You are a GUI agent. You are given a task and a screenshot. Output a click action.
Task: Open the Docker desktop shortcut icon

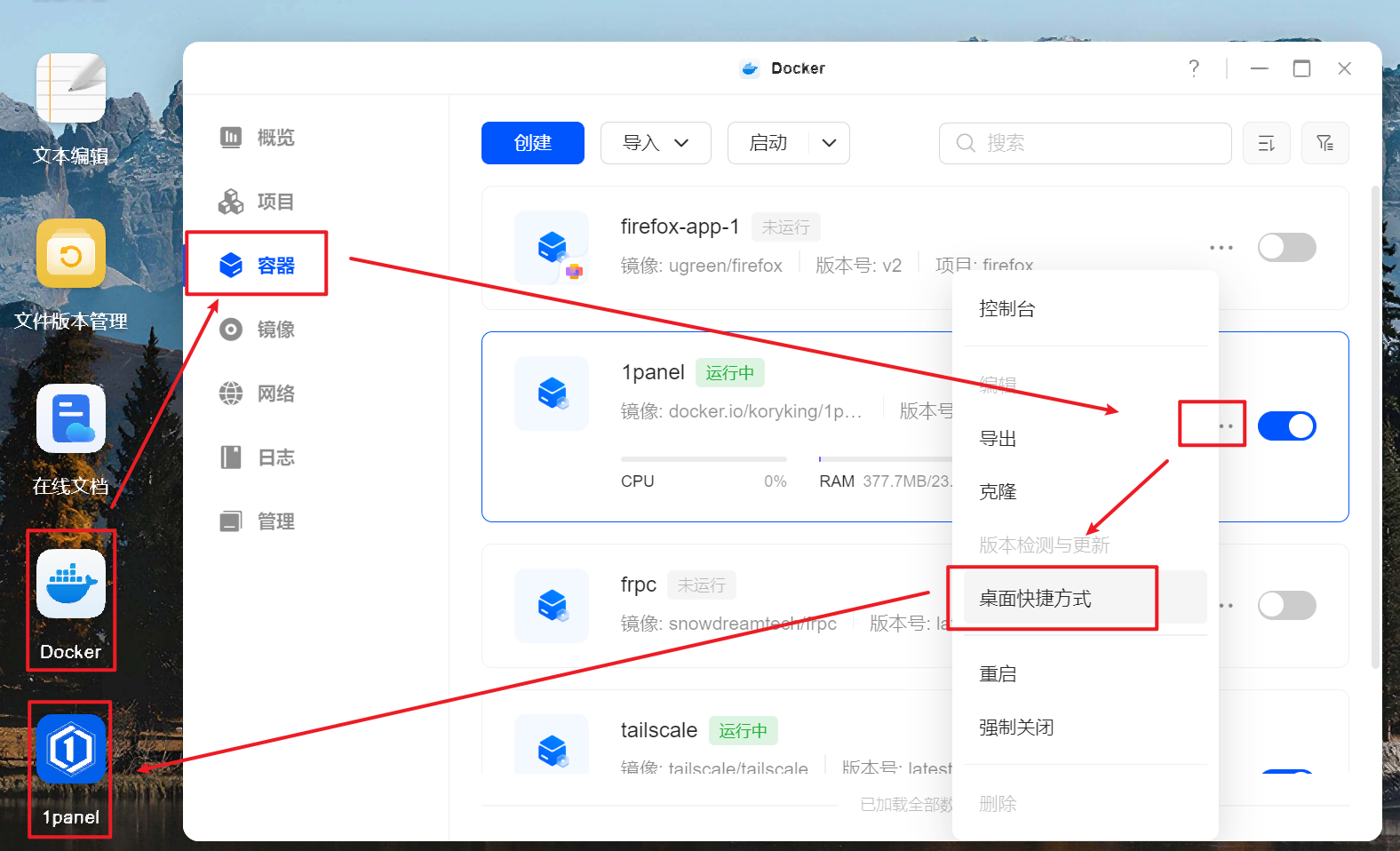[x=71, y=585]
